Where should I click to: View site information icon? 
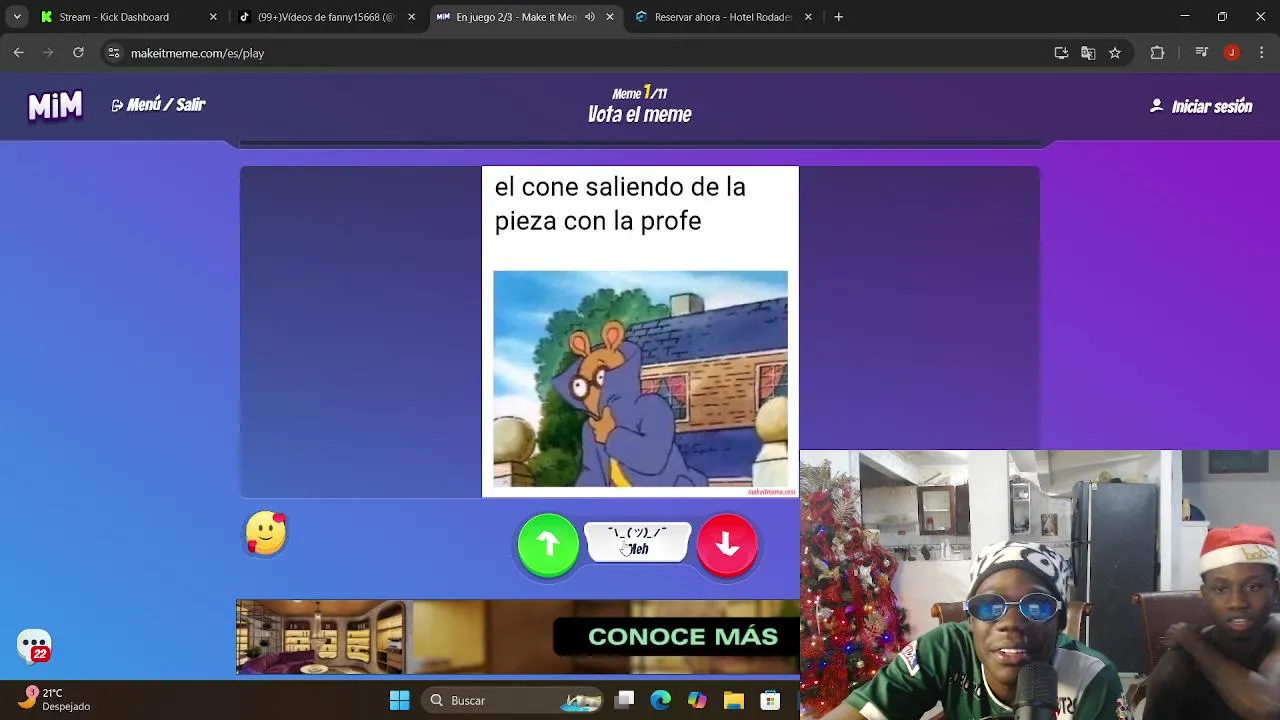pos(114,53)
